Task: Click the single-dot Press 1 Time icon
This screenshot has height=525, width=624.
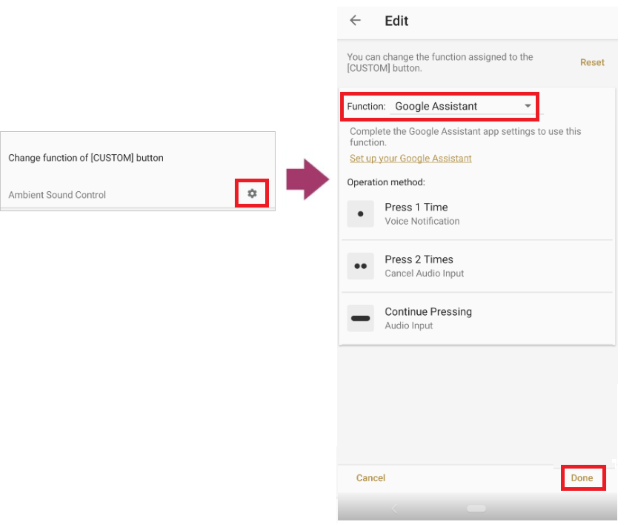Action: (x=361, y=214)
